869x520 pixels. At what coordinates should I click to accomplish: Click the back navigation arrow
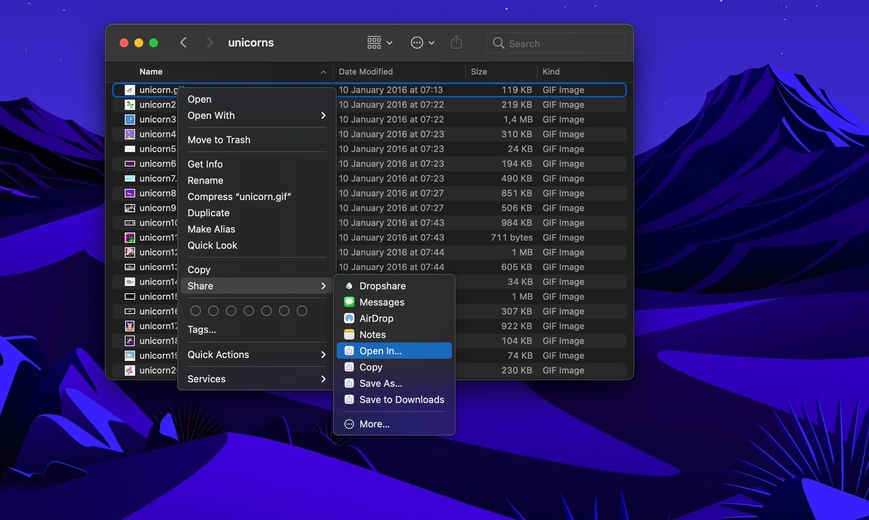tap(183, 43)
